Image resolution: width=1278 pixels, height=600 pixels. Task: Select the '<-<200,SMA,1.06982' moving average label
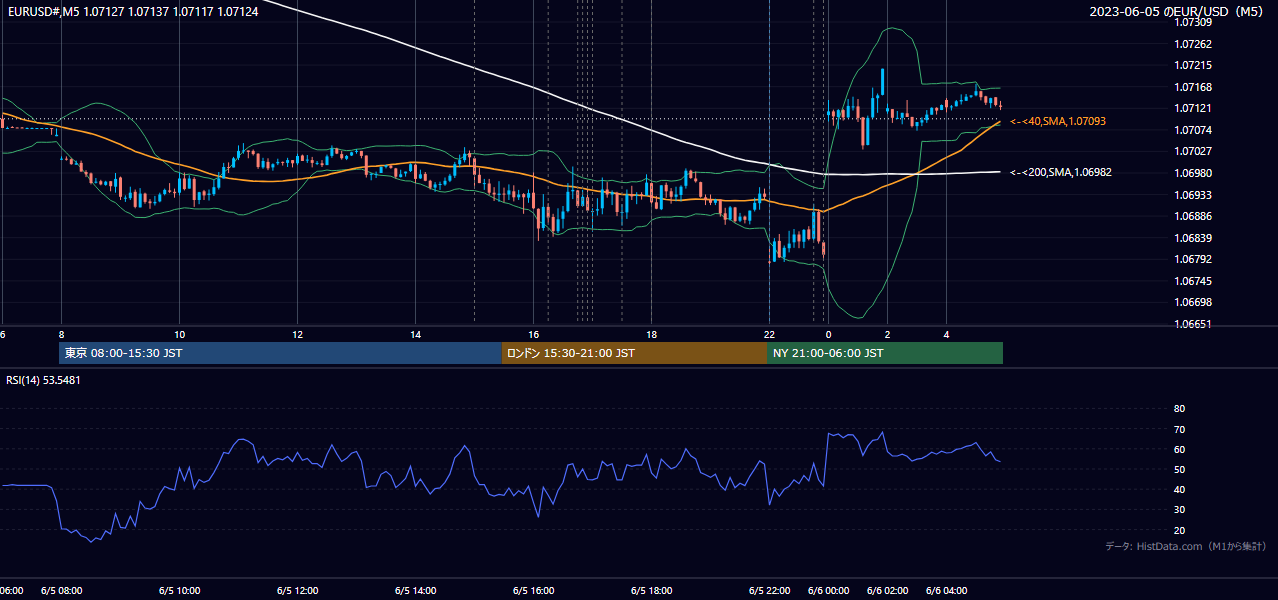pos(1061,172)
